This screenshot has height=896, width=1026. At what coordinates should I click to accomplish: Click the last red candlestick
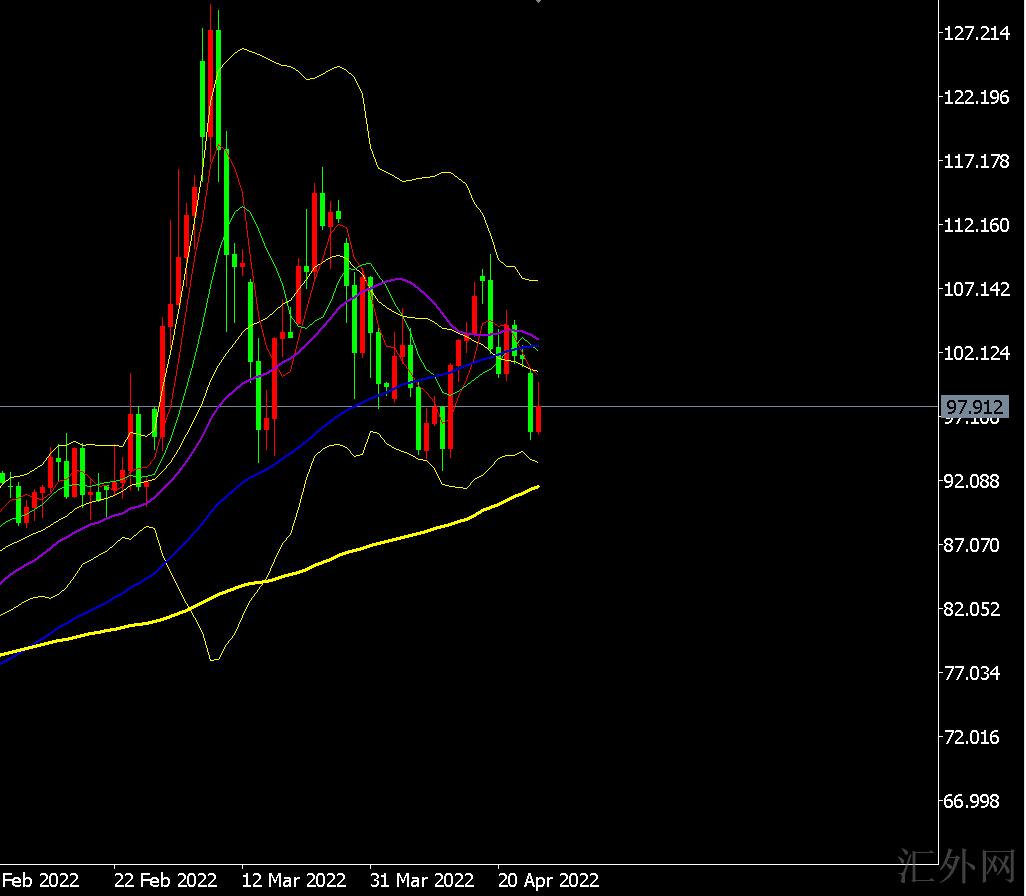(x=539, y=418)
